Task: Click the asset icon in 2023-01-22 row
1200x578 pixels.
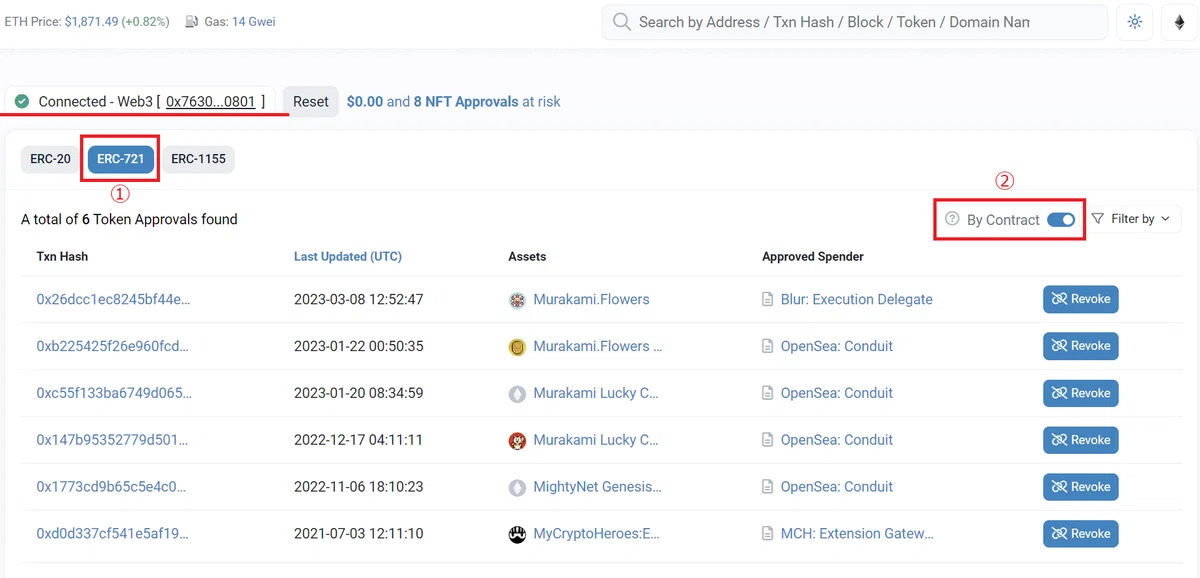Action: point(517,347)
